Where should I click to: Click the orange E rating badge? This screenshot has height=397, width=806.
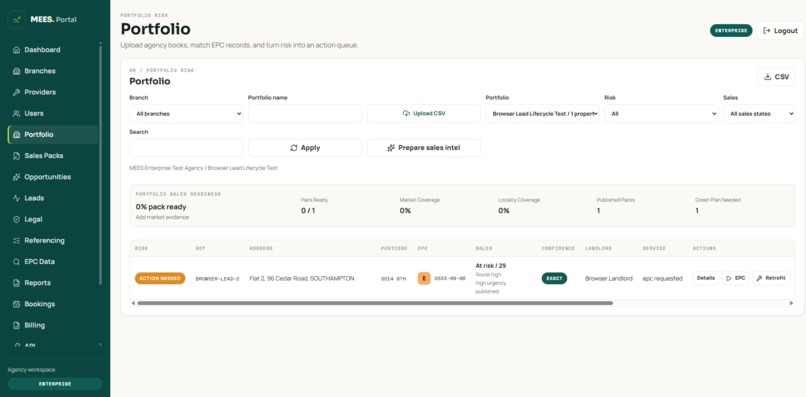[424, 278]
